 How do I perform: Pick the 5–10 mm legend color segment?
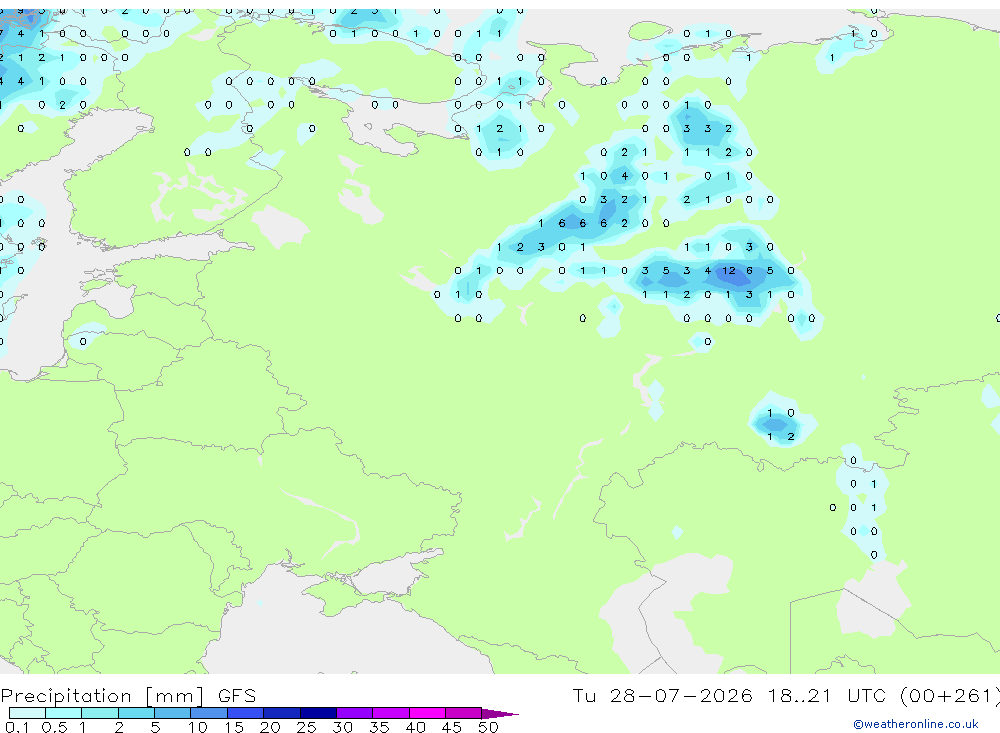(x=172, y=713)
